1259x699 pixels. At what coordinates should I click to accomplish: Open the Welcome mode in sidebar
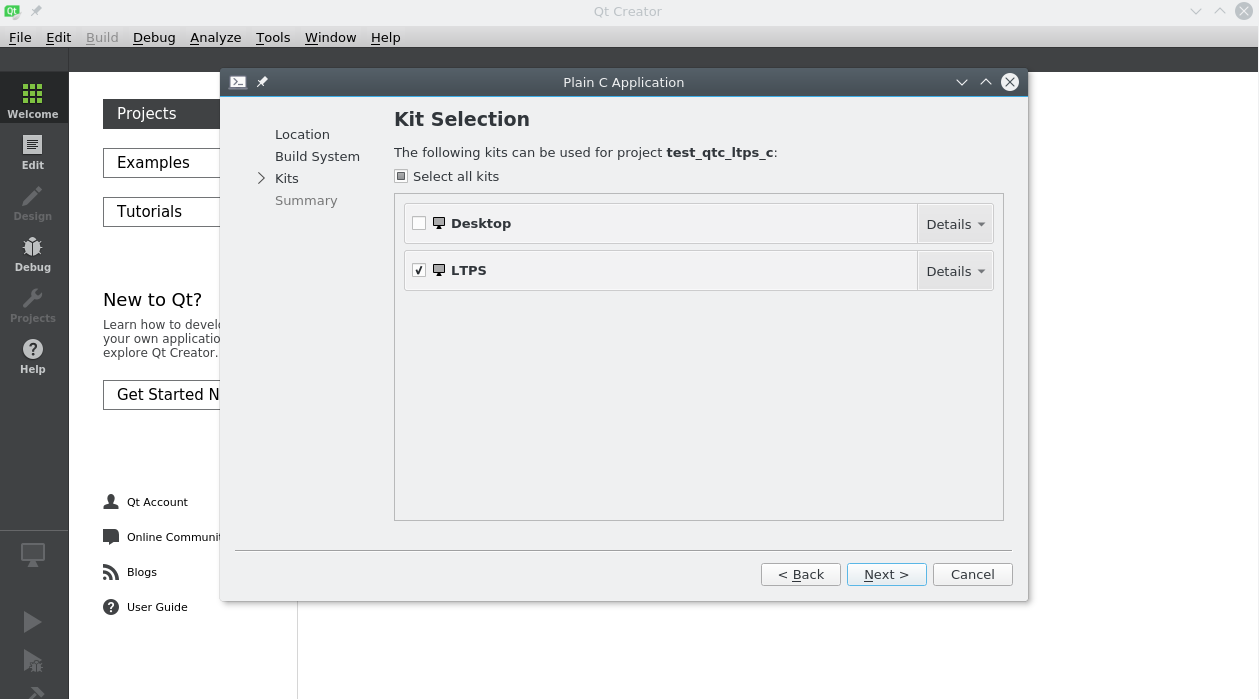pyautogui.click(x=33, y=100)
